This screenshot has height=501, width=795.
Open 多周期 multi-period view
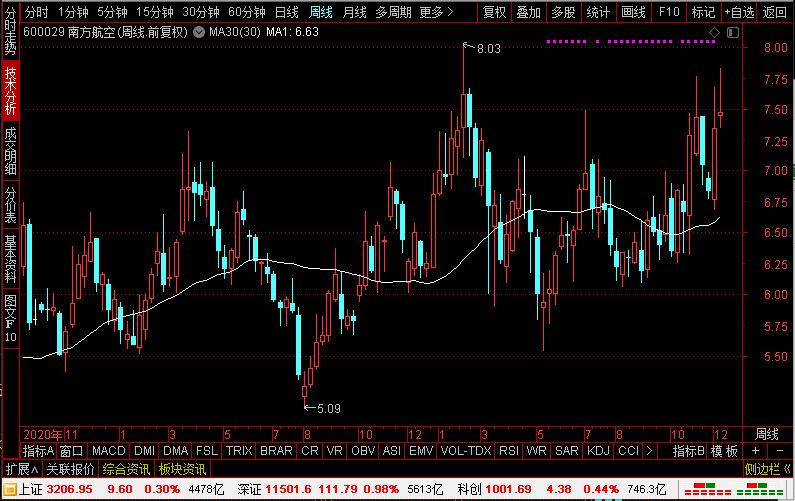click(x=393, y=12)
